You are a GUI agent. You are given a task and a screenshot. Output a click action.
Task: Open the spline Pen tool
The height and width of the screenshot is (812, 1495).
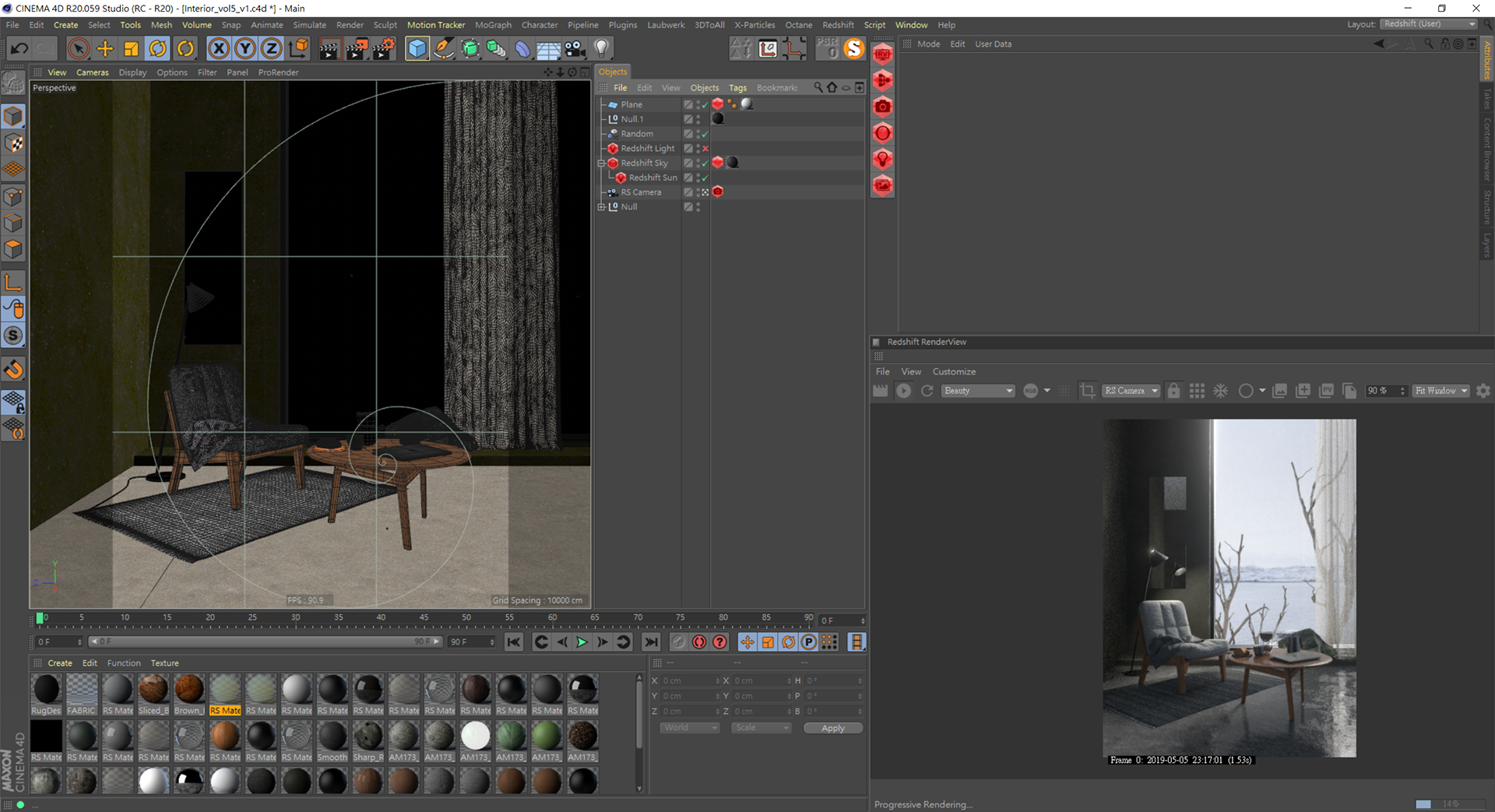click(x=444, y=48)
